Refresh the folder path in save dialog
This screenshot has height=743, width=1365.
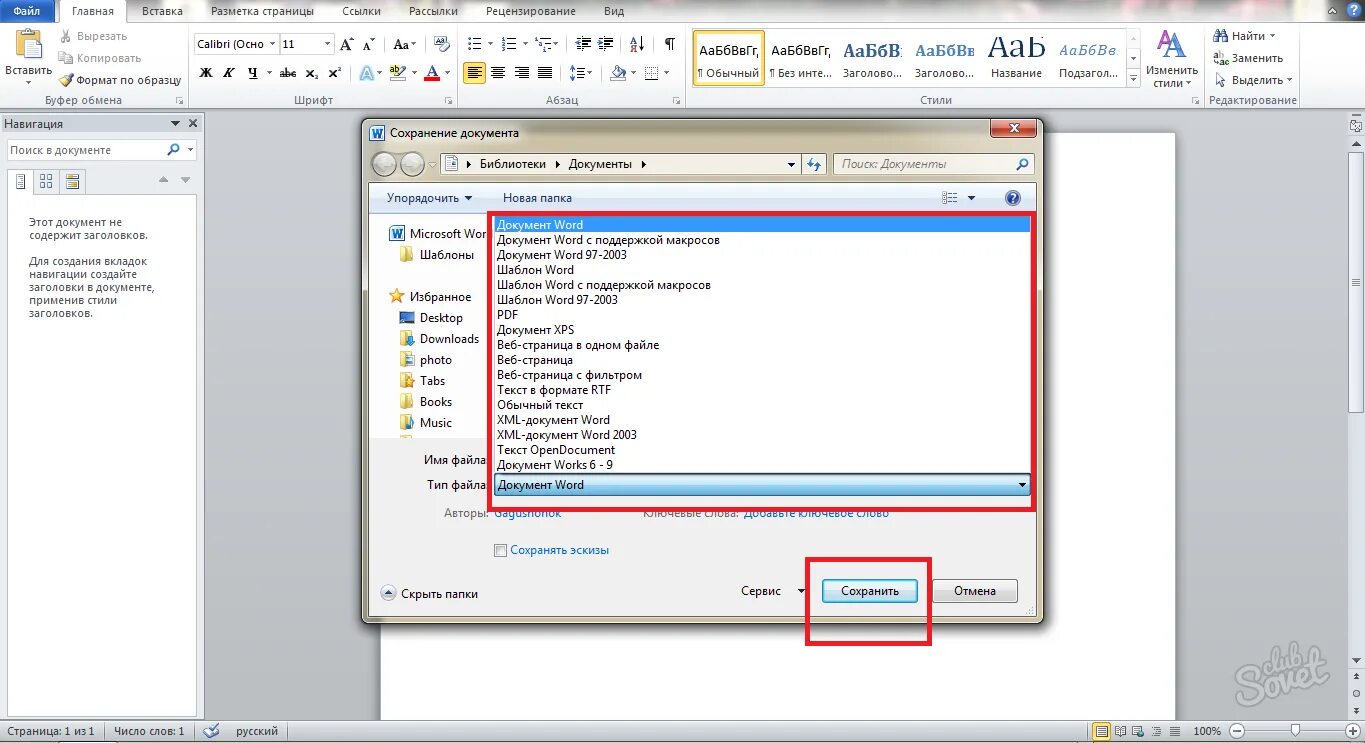[815, 164]
